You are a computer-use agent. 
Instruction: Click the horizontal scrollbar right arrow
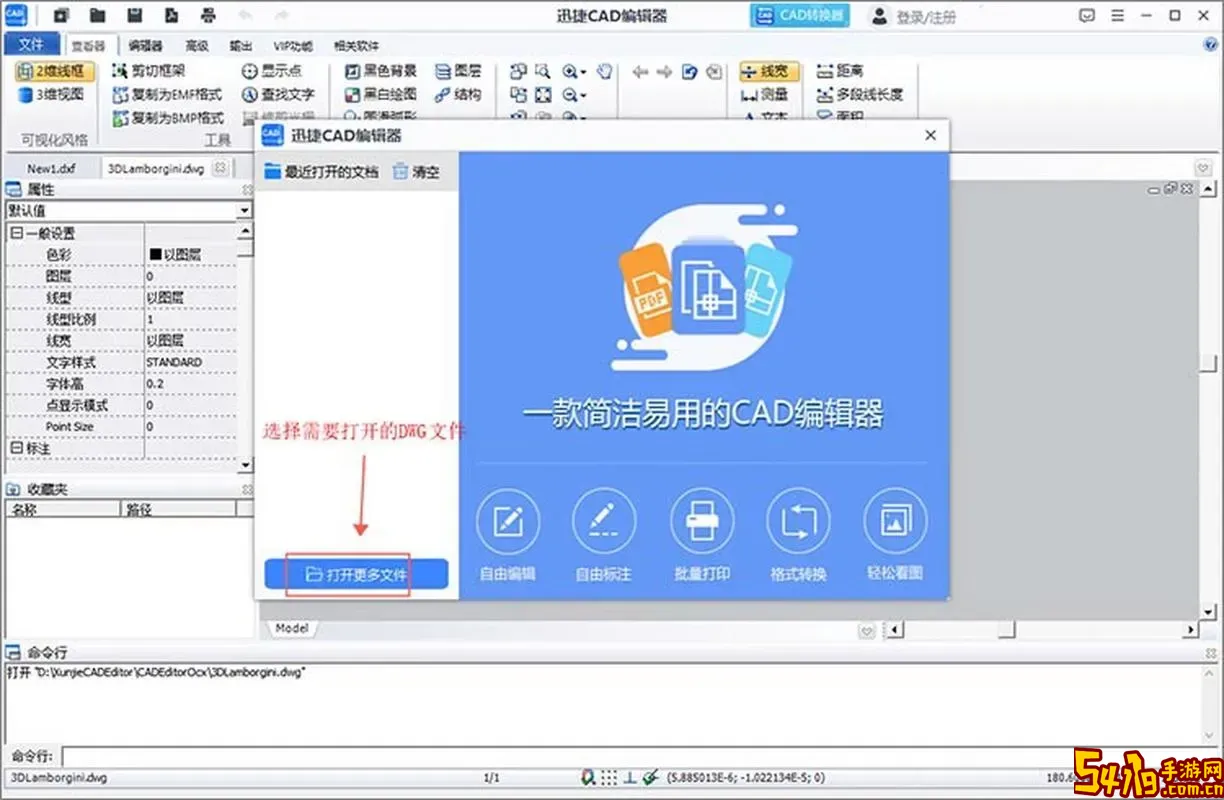click(x=1190, y=630)
